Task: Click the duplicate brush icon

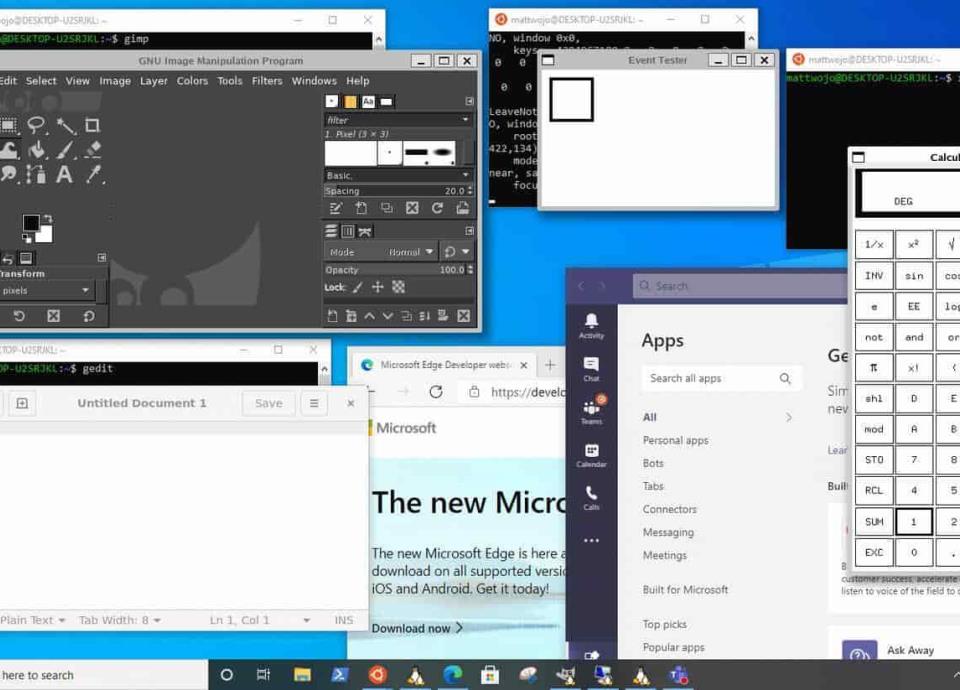Action: coord(387,208)
